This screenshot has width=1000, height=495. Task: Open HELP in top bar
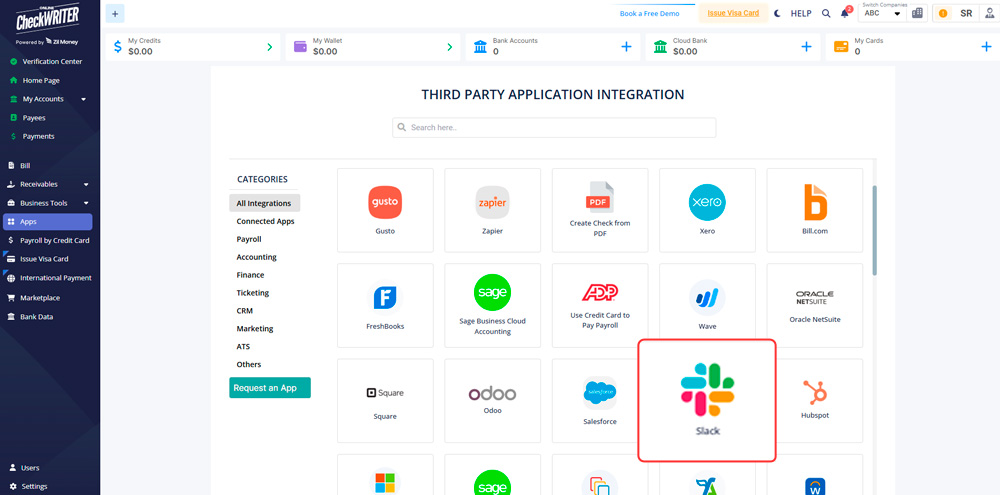[x=801, y=13]
